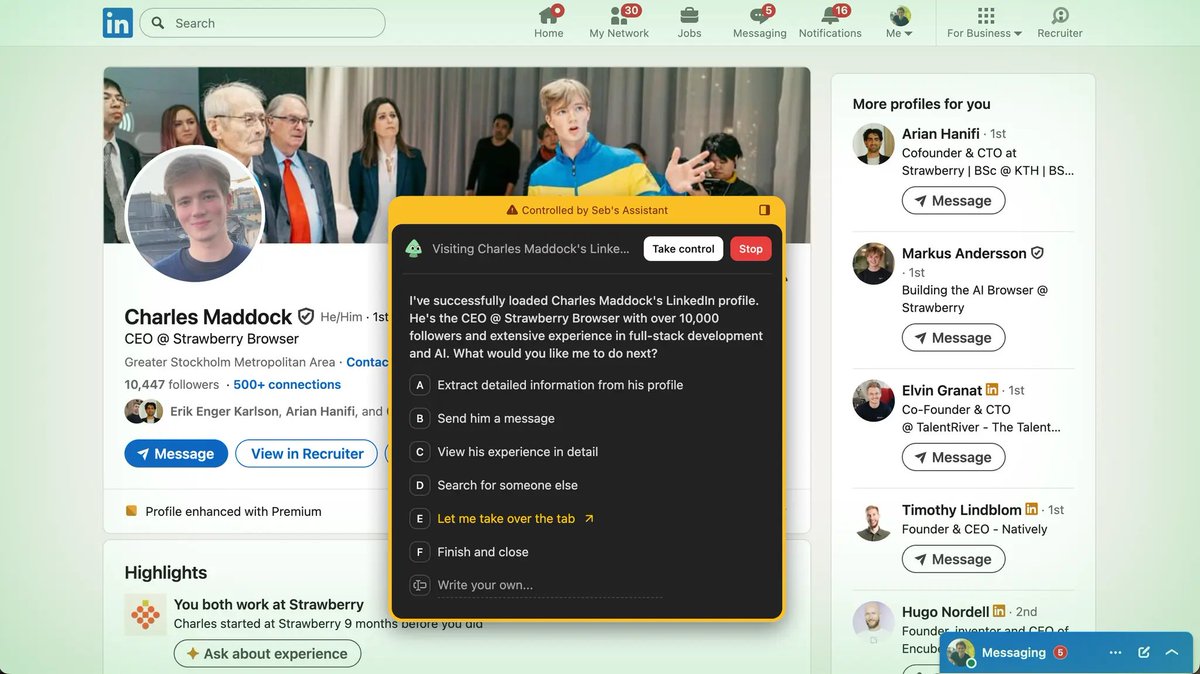This screenshot has height=674, width=1200.
Task: Click 'Profile enhanced with Premium' text
Action: click(234, 511)
